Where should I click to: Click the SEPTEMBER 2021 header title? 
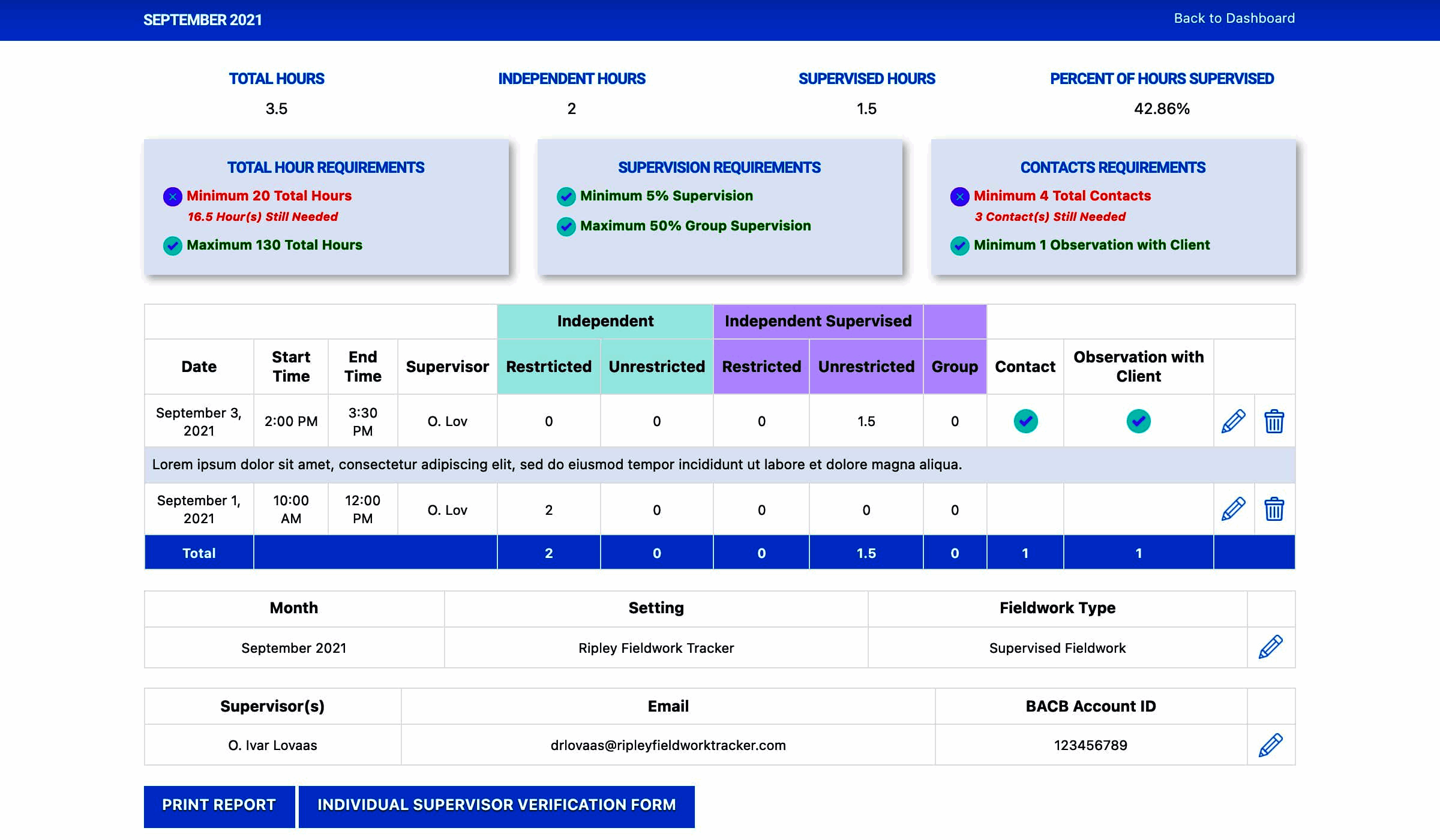202,20
